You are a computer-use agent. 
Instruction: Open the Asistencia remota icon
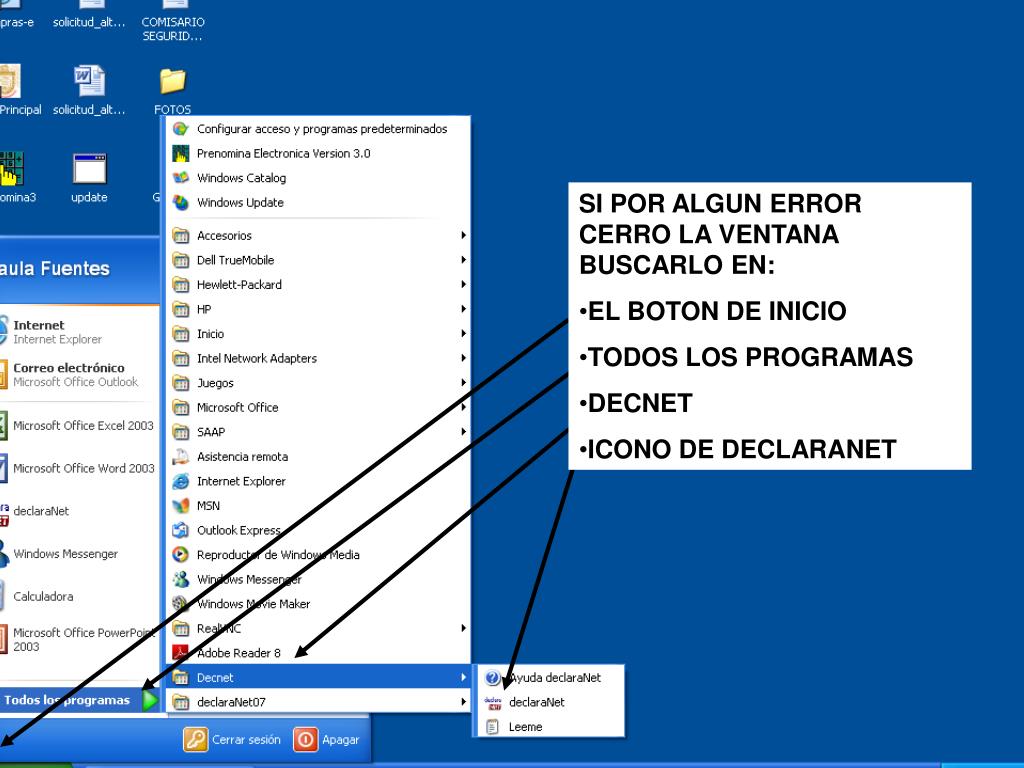coord(181,456)
